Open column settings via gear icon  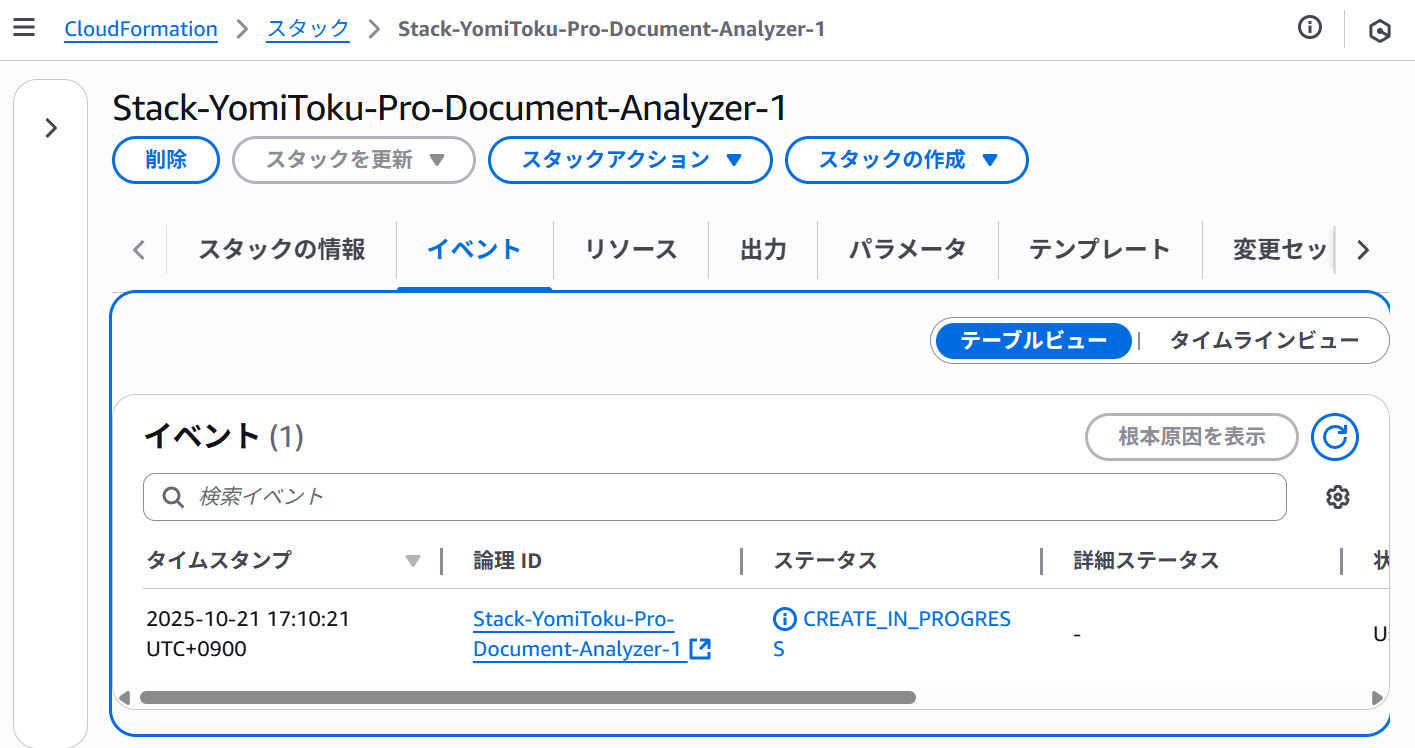[1338, 497]
